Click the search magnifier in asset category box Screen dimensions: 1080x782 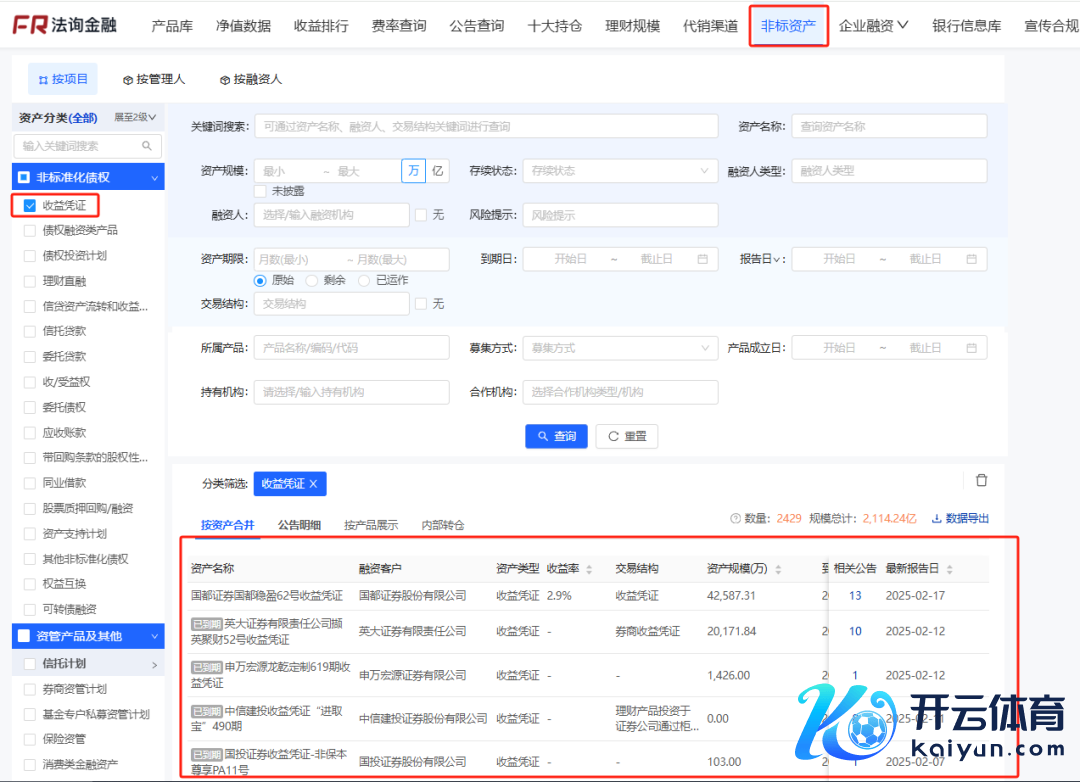pos(147,146)
